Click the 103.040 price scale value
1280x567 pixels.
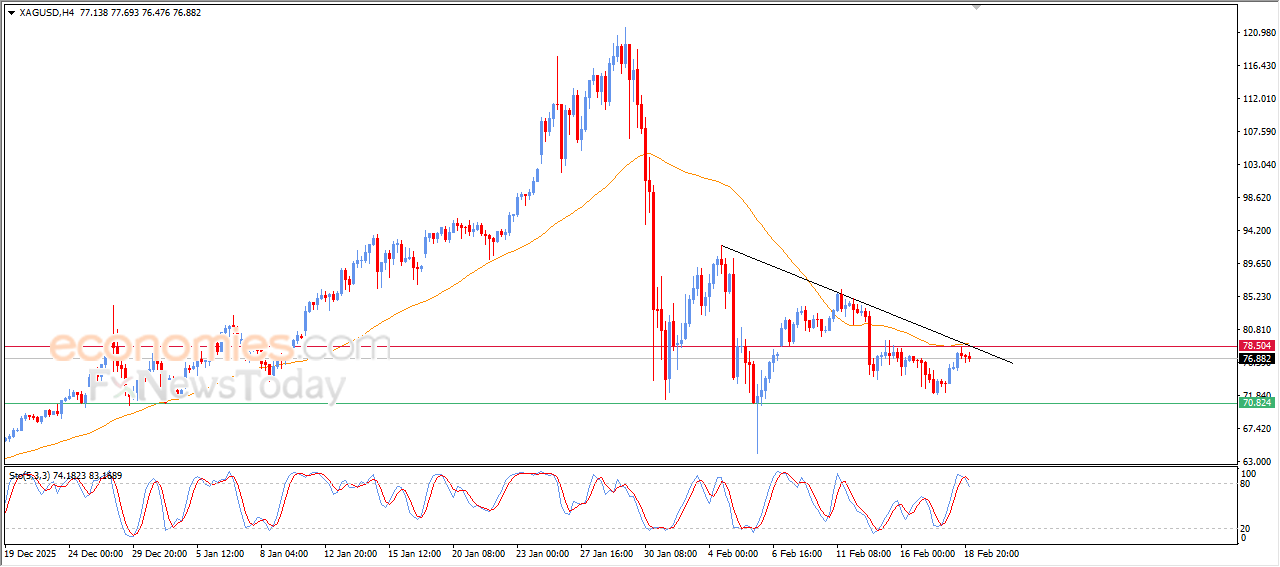[x=1258, y=165]
